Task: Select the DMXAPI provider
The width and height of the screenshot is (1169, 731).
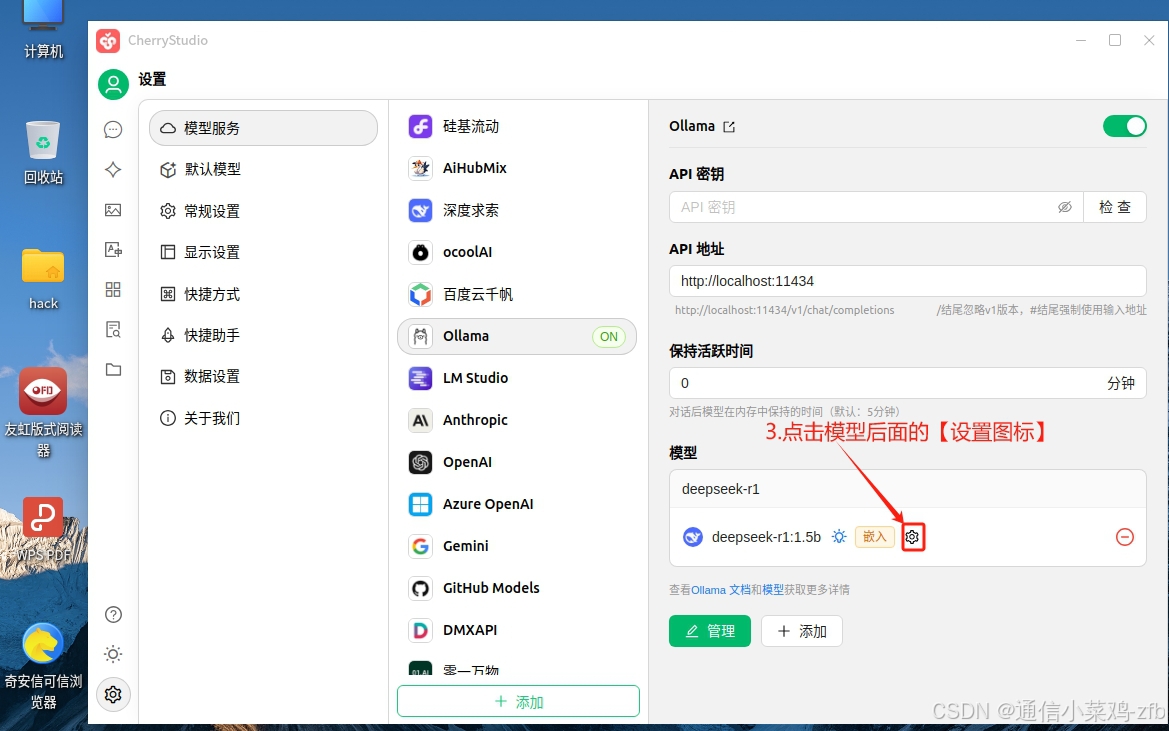Action: (517, 630)
